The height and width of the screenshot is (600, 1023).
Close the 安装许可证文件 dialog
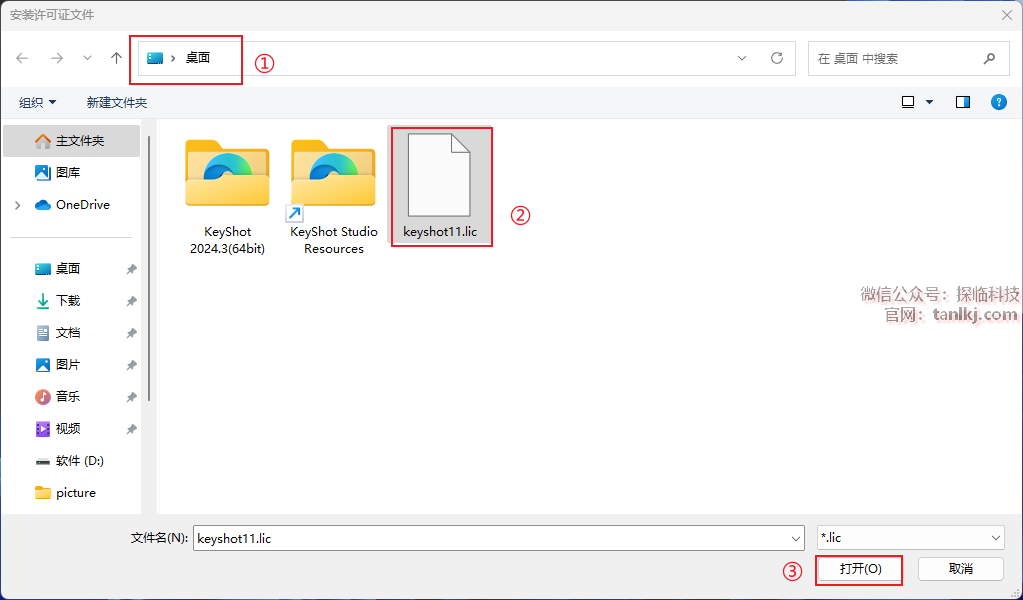(1007, 14)
